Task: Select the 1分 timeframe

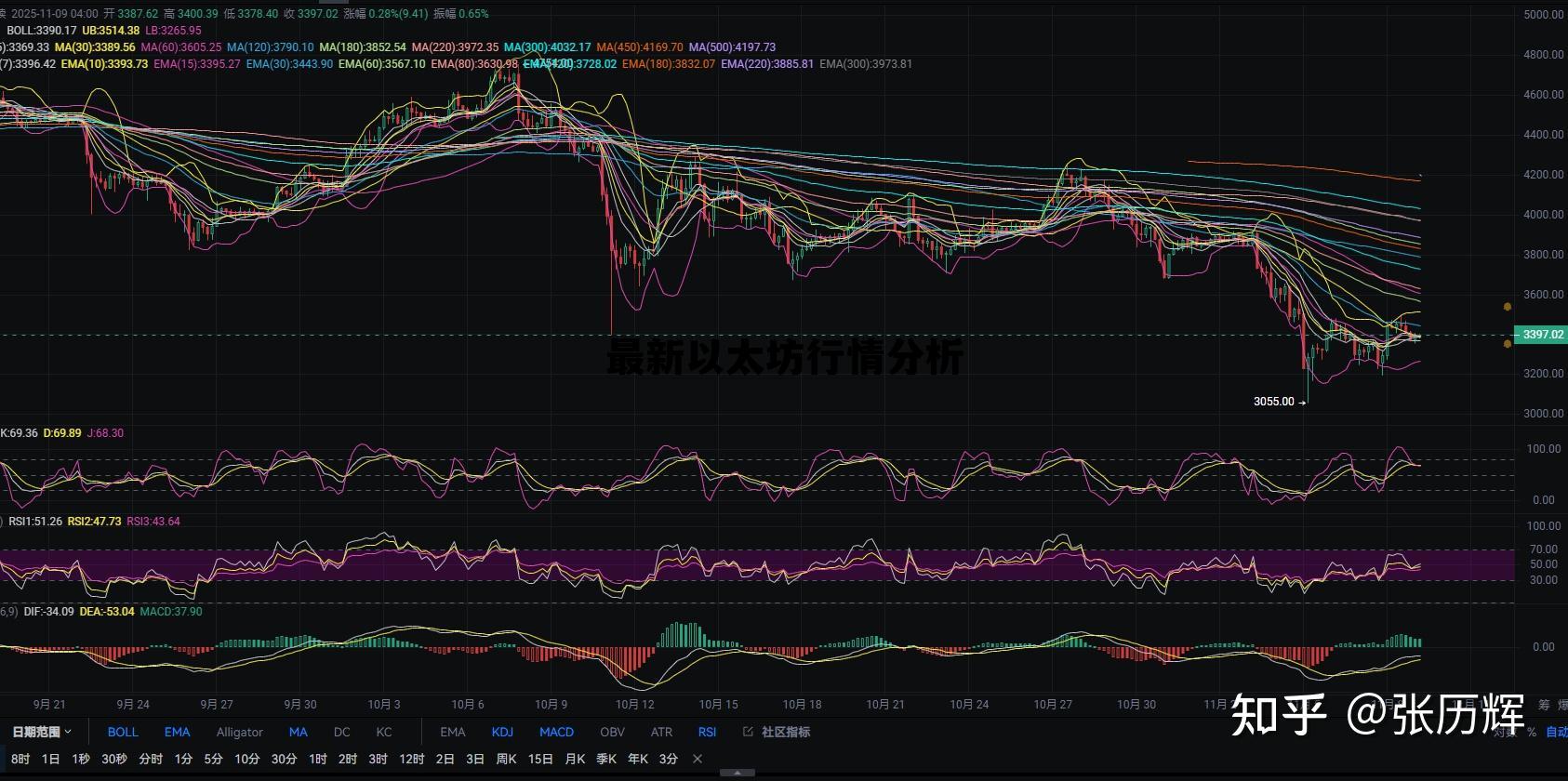Action: [183, 759]
